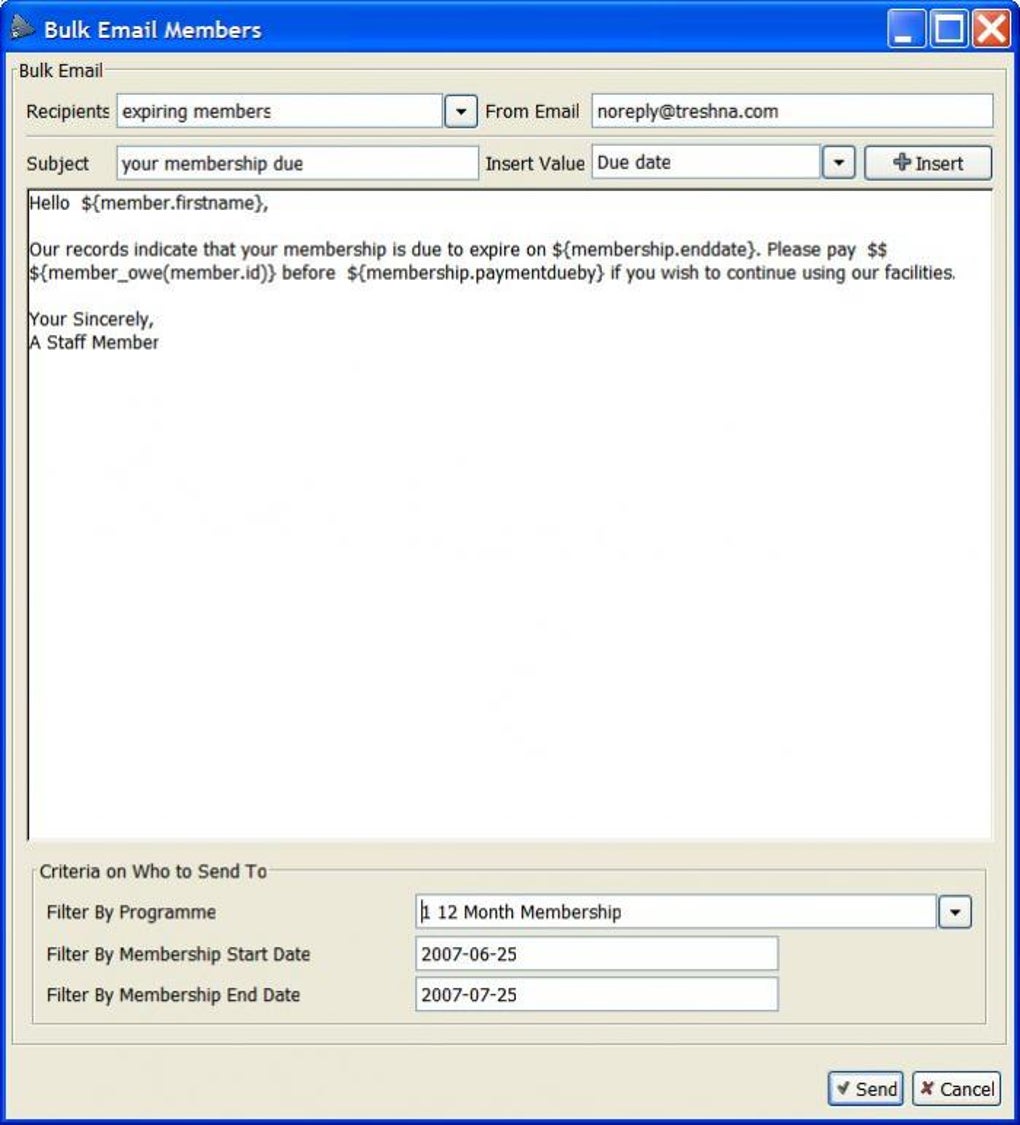1020x1125 pixels.
Task: Close the Bulk Email Members window
Action: pyautogui.click(x=991, y=29)
